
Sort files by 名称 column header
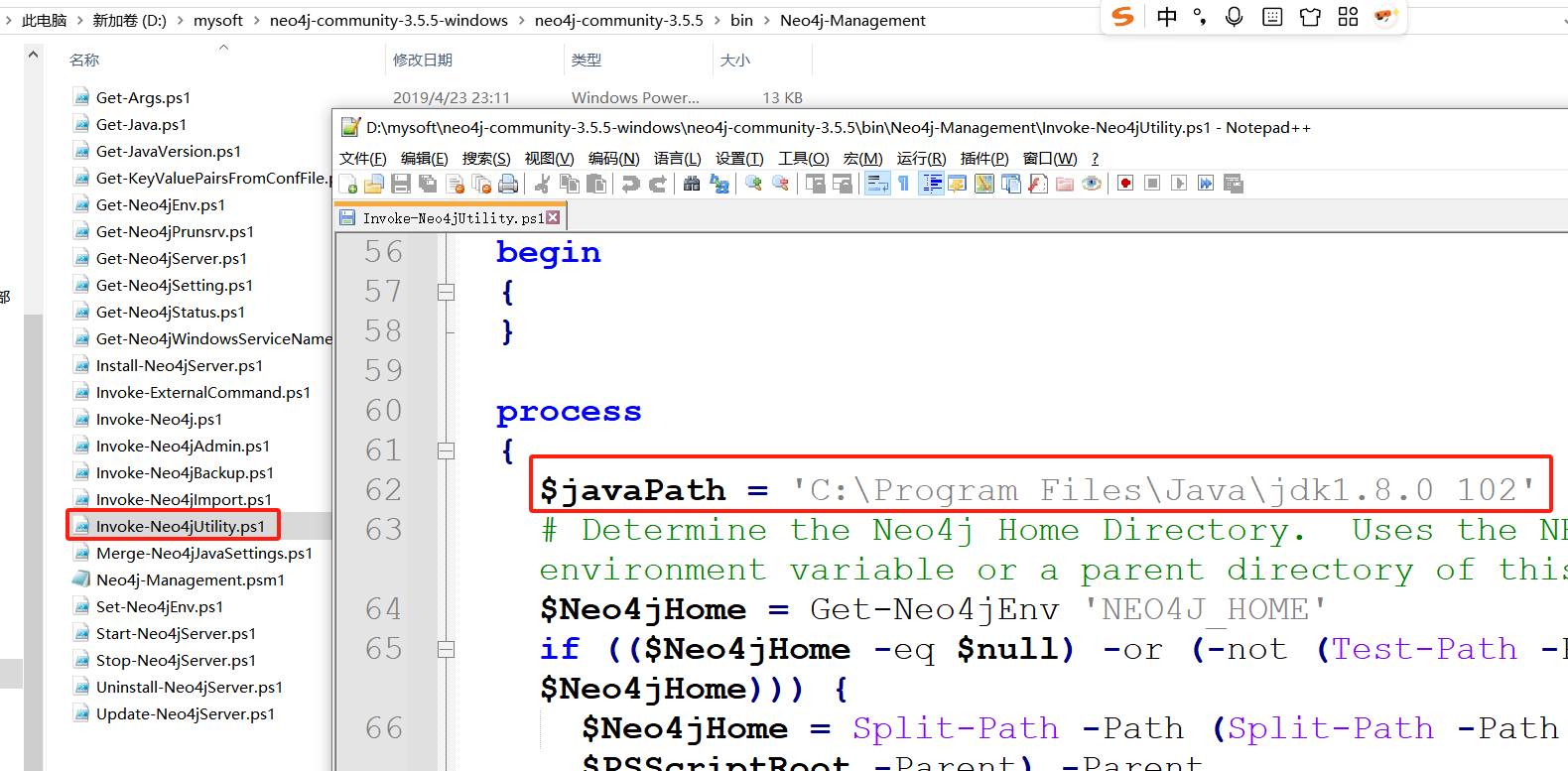point(224,60)
